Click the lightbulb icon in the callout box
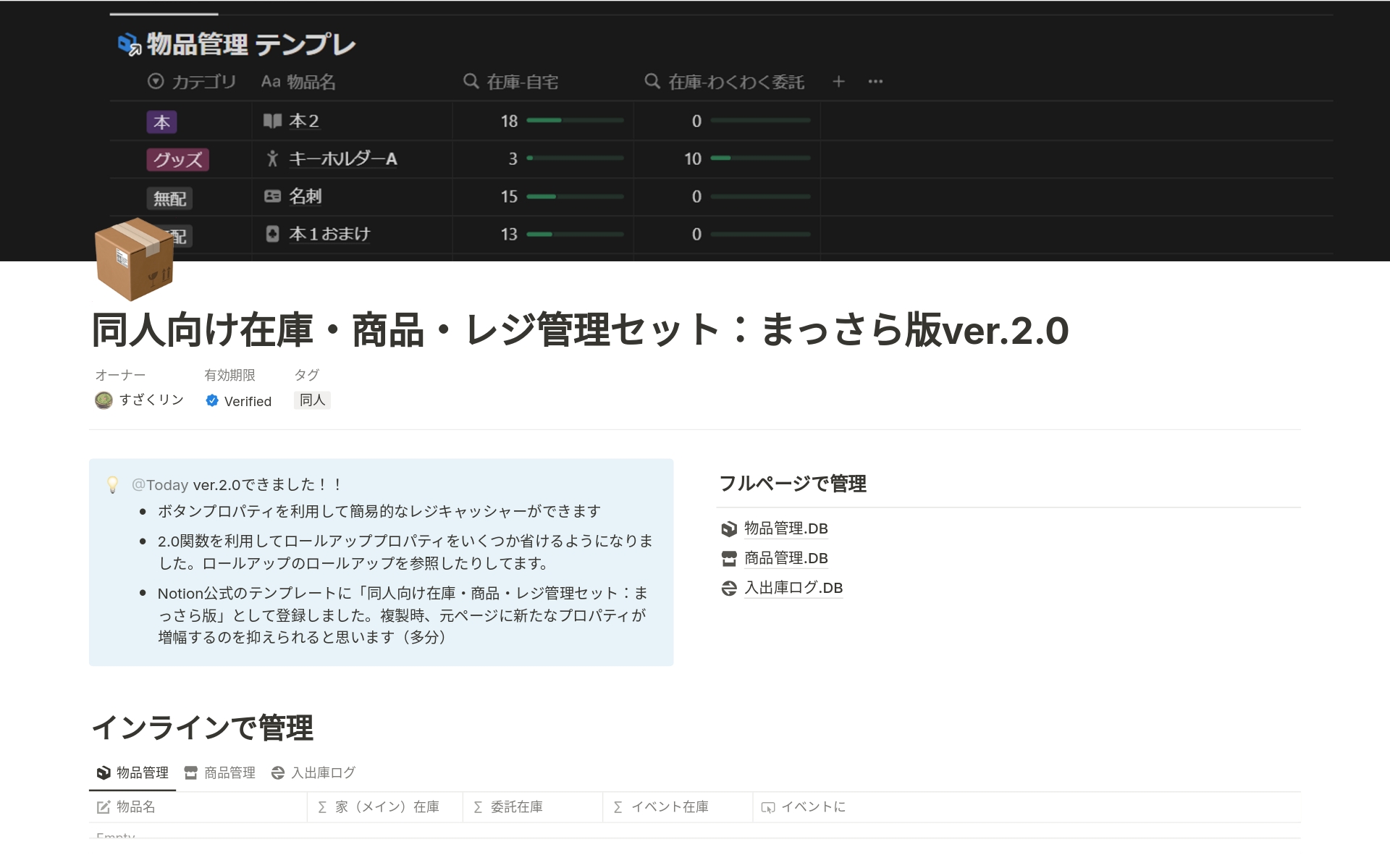Image resolution: width=1390 pixels, height=868 pixels. pos(114,484)
